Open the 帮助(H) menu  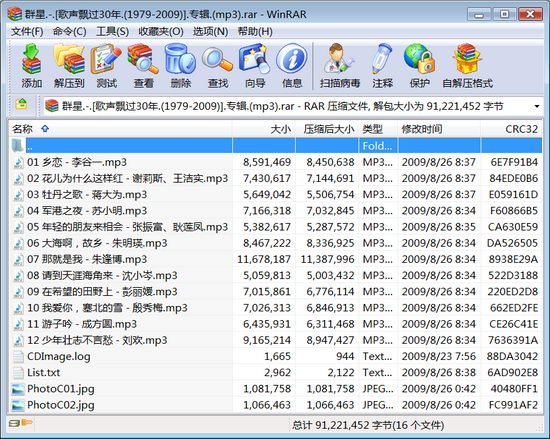[255, 32]
